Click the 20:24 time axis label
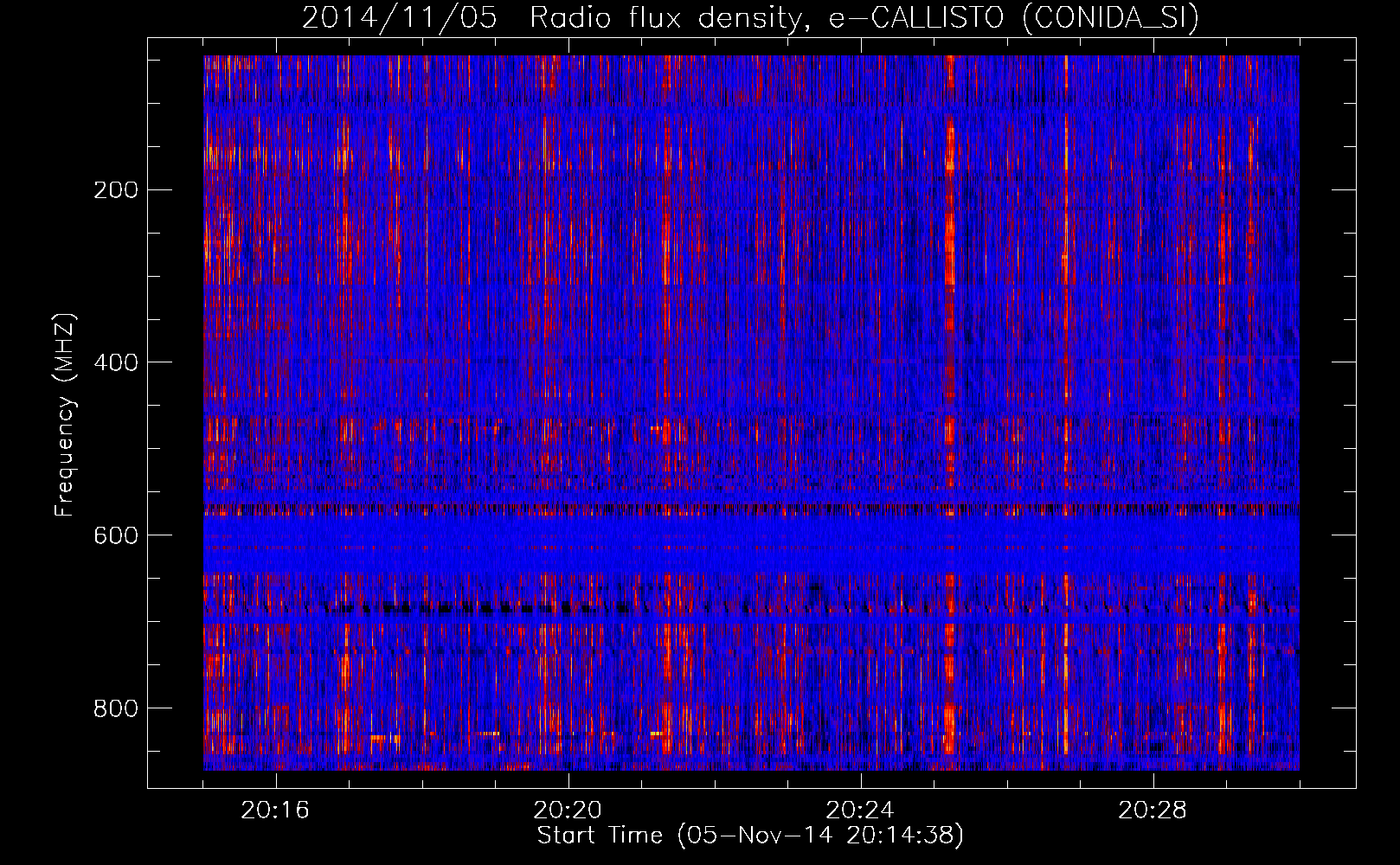 point(860,811)
